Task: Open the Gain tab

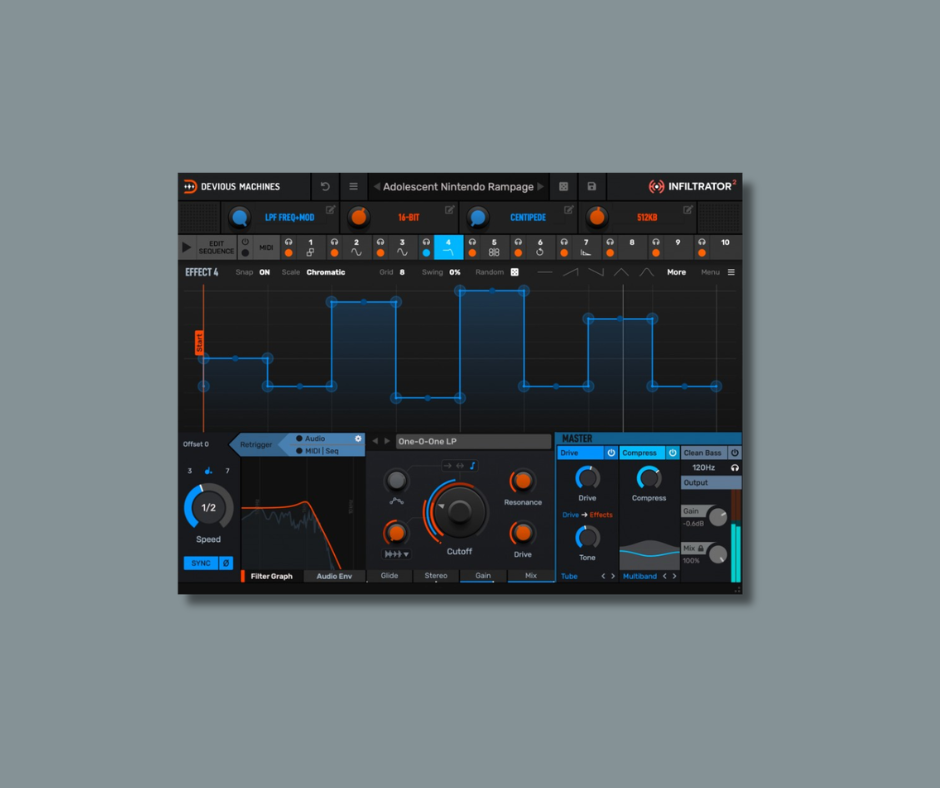Action: pyautogui.click(x=483, y=576)
